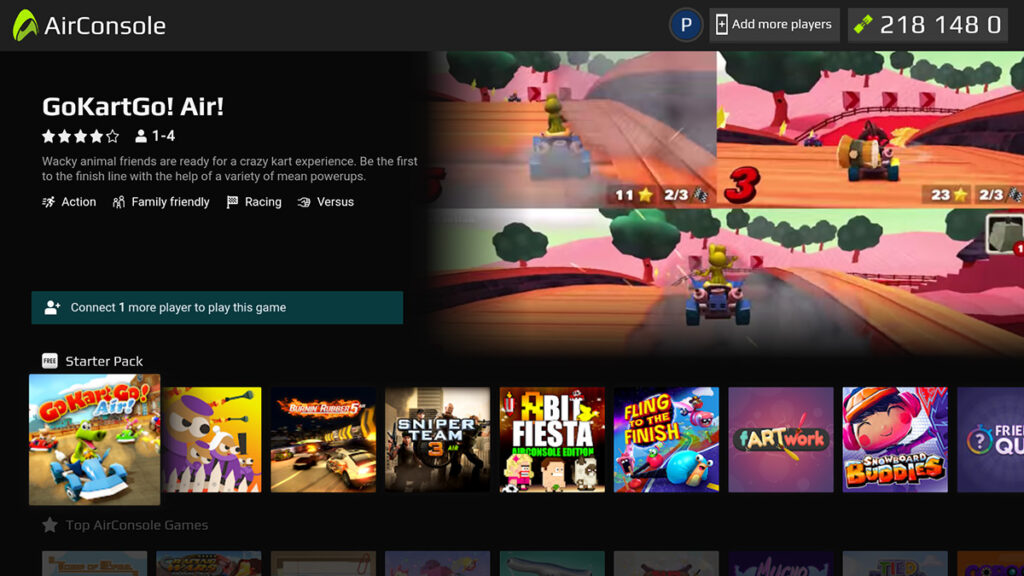Open the Sniper Team 3 game tile
1024x576 pixels.
pos(438,440)
